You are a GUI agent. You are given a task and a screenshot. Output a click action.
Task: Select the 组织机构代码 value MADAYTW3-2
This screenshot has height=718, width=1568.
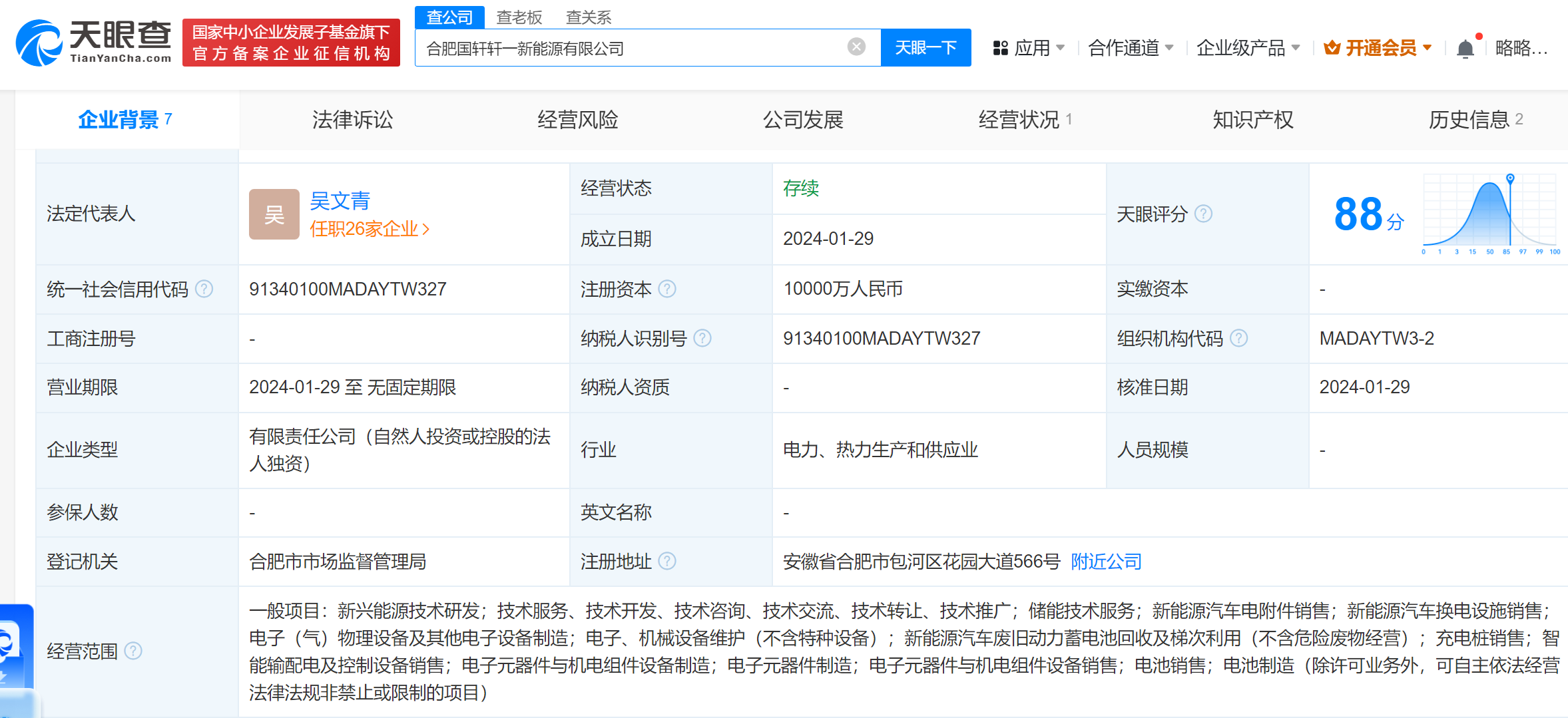(x=1377, y=338)
